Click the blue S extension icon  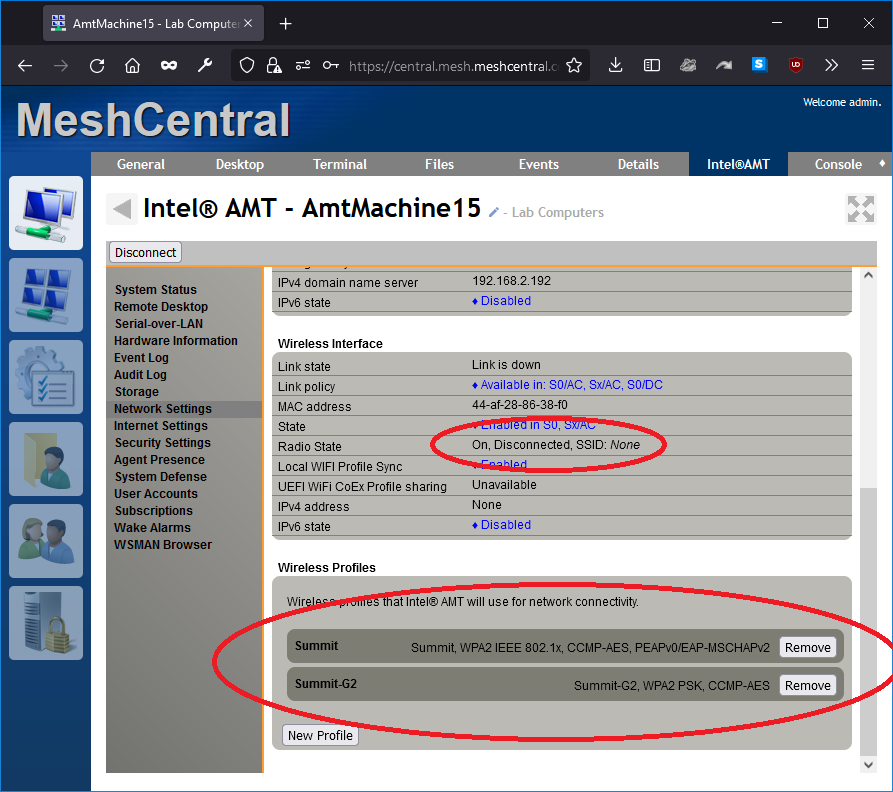tap(759, 65)
